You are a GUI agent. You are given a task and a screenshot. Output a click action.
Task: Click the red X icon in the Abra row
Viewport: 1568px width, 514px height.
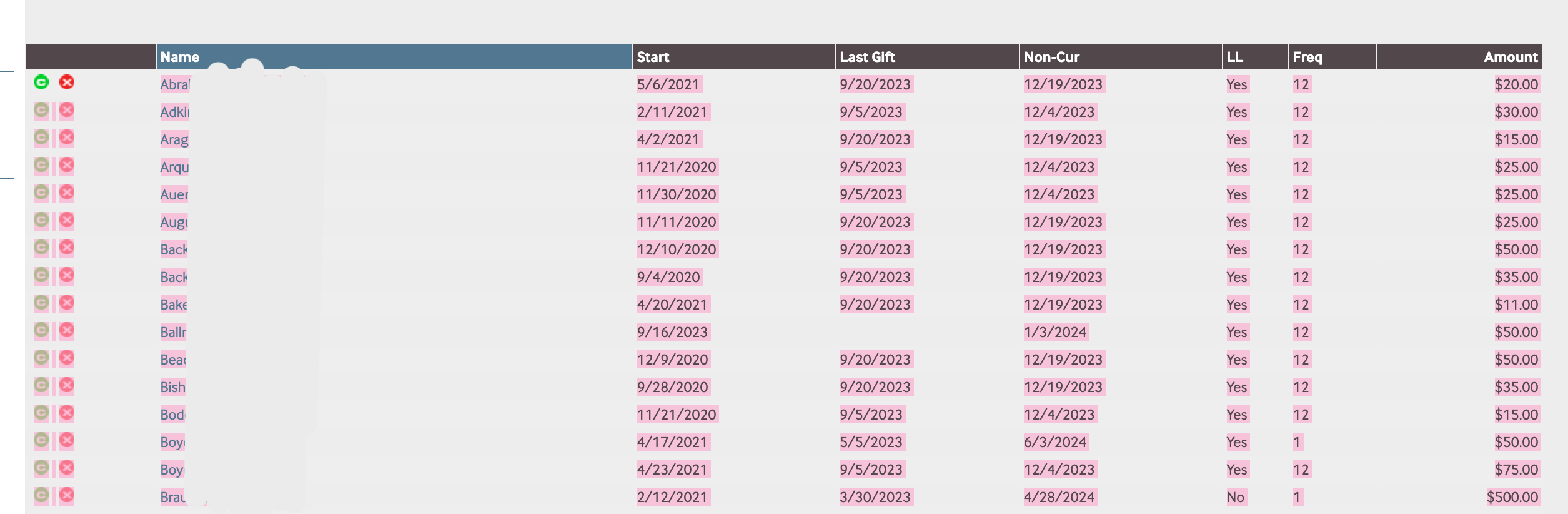pos(67,82)
